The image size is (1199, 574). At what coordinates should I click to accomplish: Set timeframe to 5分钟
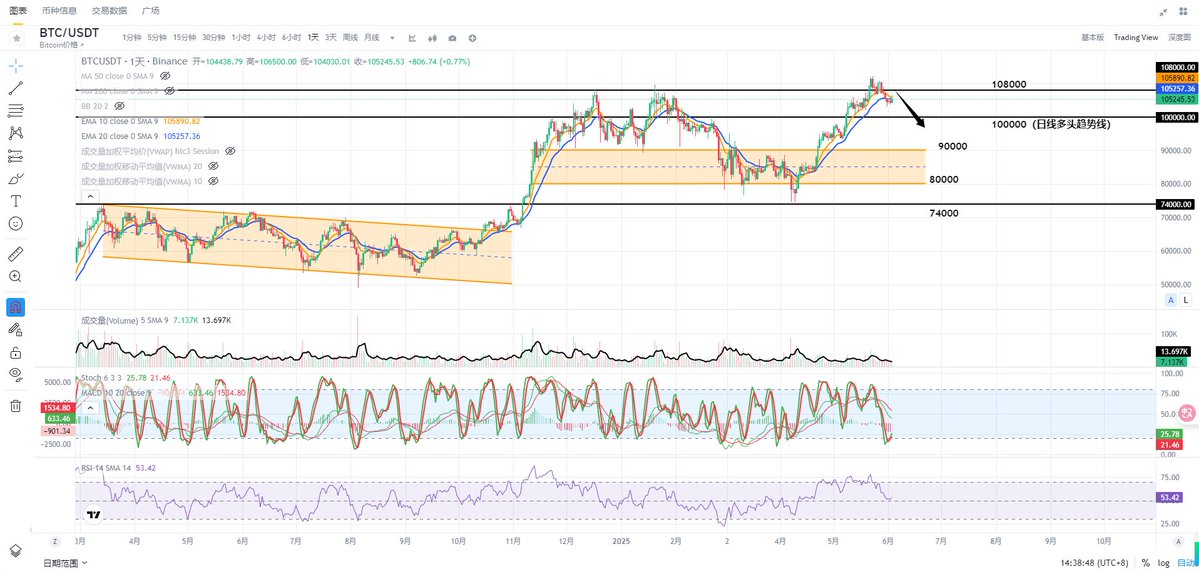pos(157,37)
